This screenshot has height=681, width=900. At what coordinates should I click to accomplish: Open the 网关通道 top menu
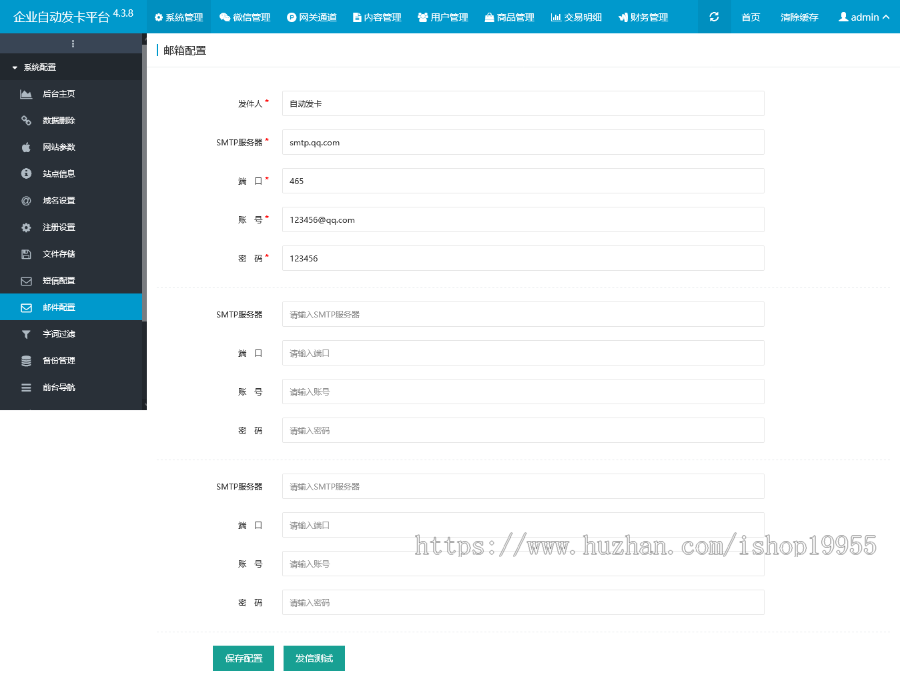(x=312, y=17)
